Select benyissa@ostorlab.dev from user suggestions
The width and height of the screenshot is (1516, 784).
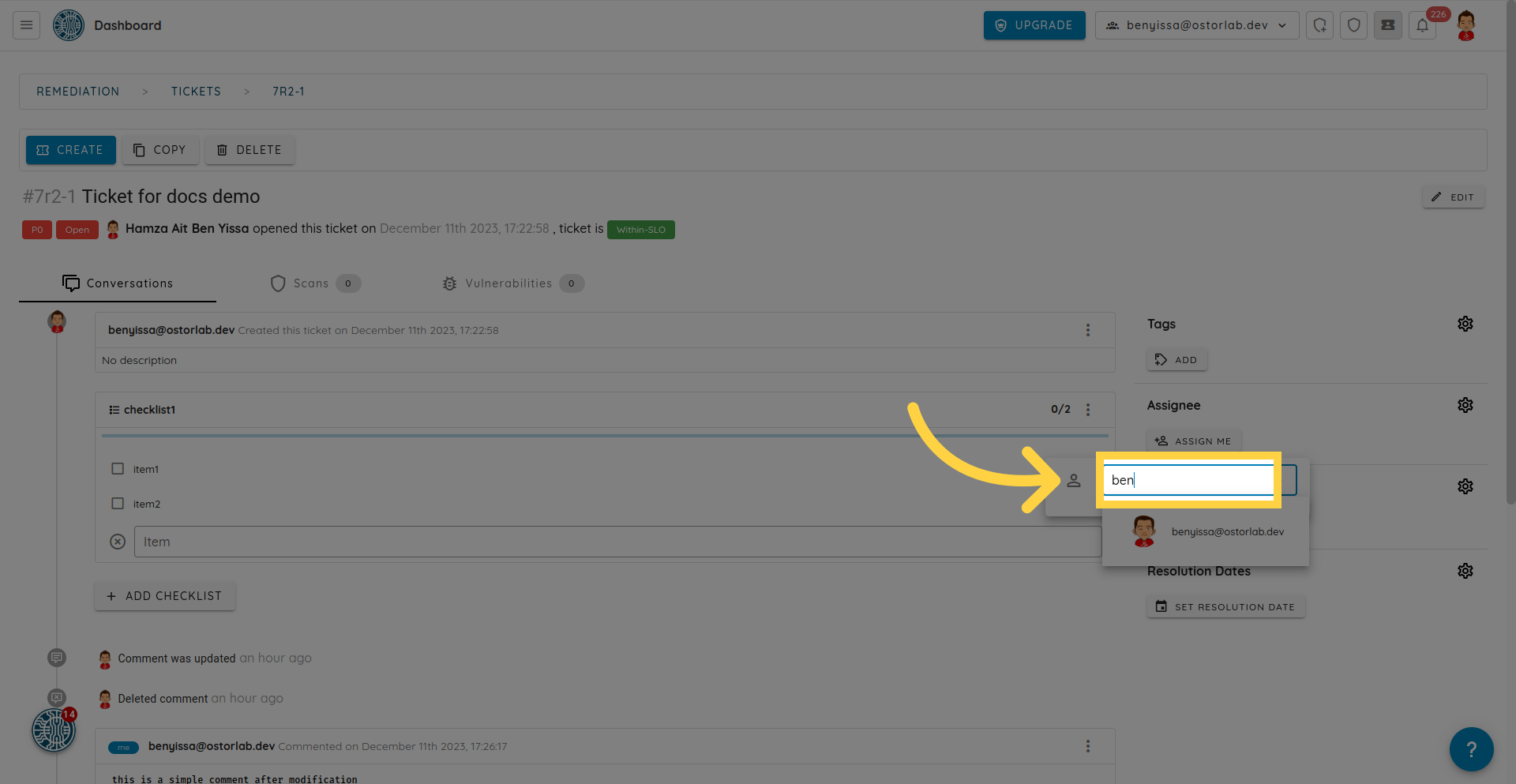(x=1226, y=532)
